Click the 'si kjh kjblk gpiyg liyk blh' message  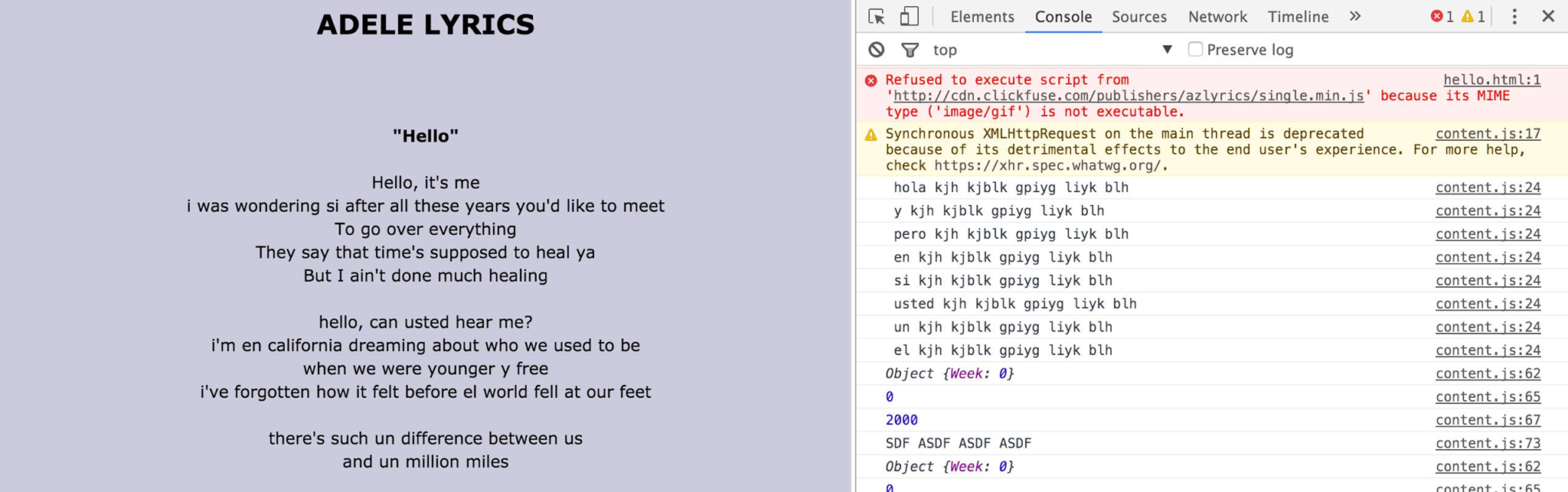tap(1003, 281)
